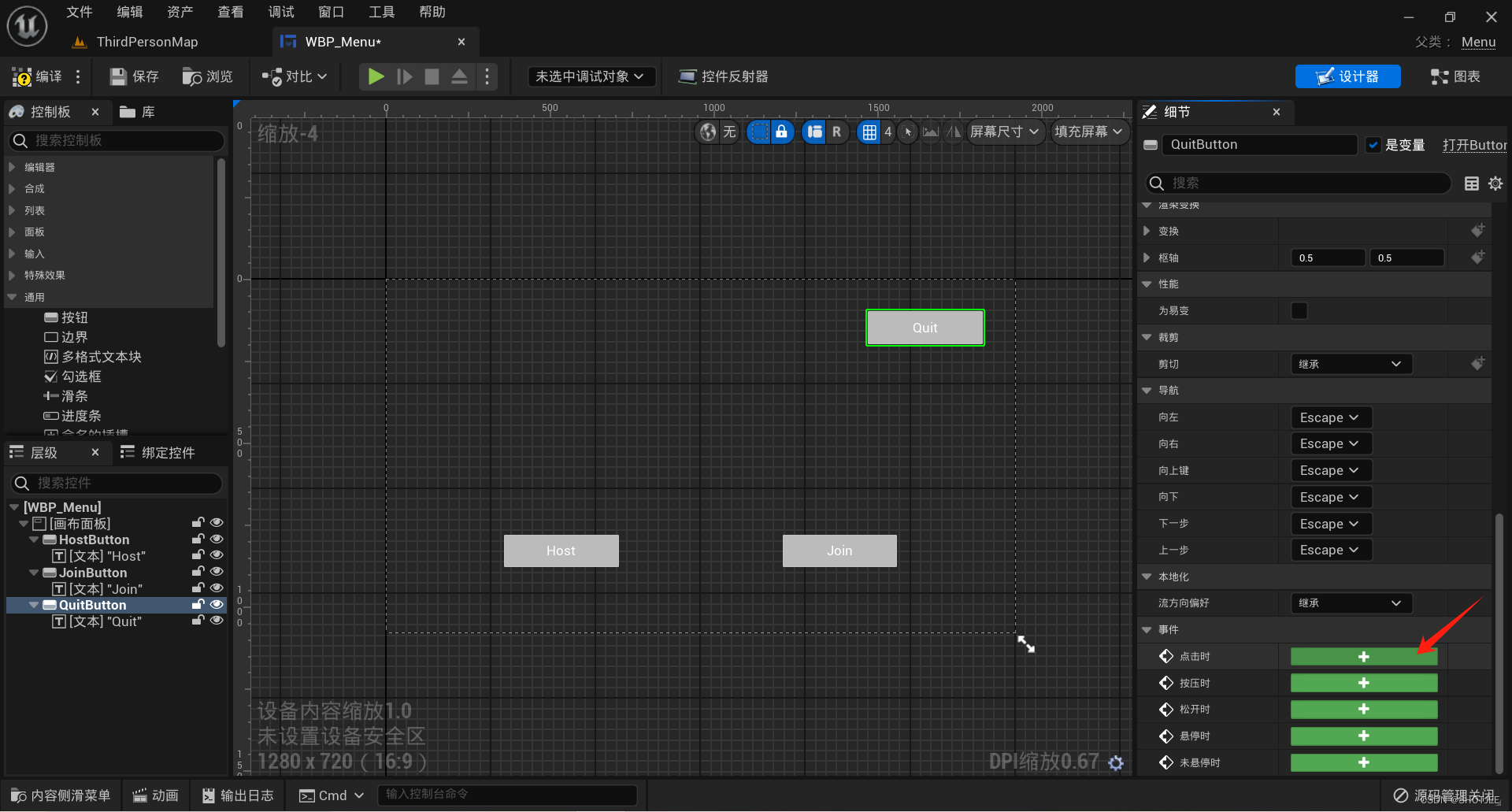Toggle lock on JoinButton row
The height and width of the screenshot is (812, 1512).
[x=198, y=572]
